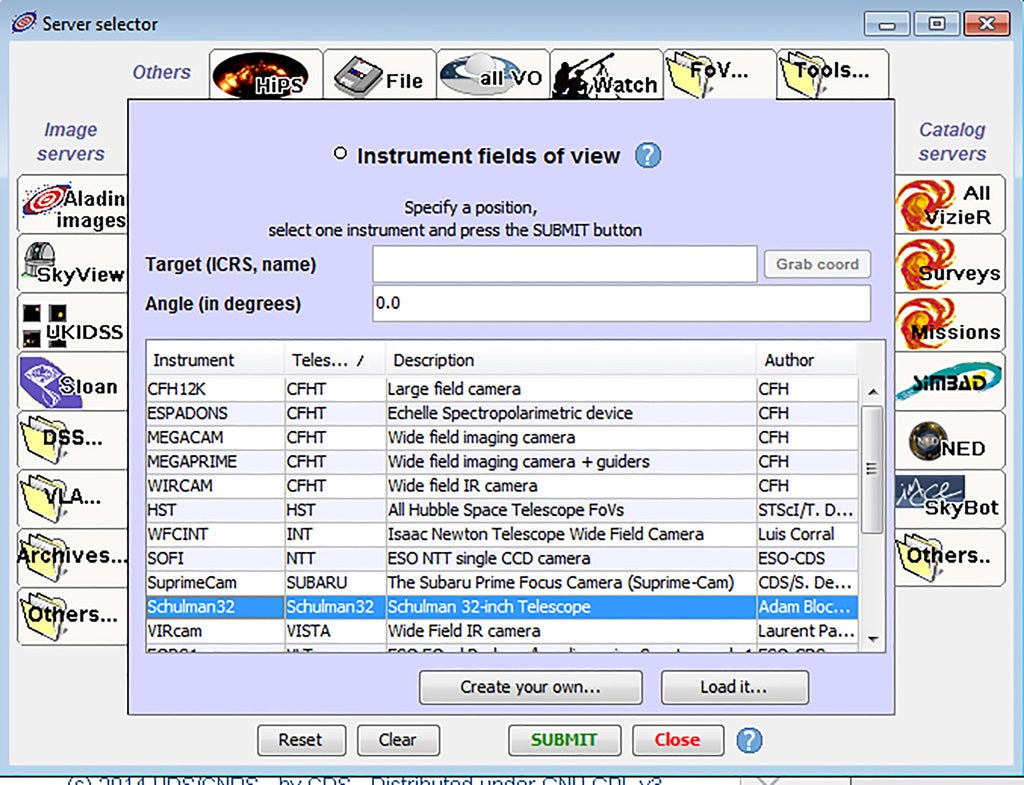The image size is (1024, 785).
Task: Select the MEGACAM instrument row
Action: 502,438
